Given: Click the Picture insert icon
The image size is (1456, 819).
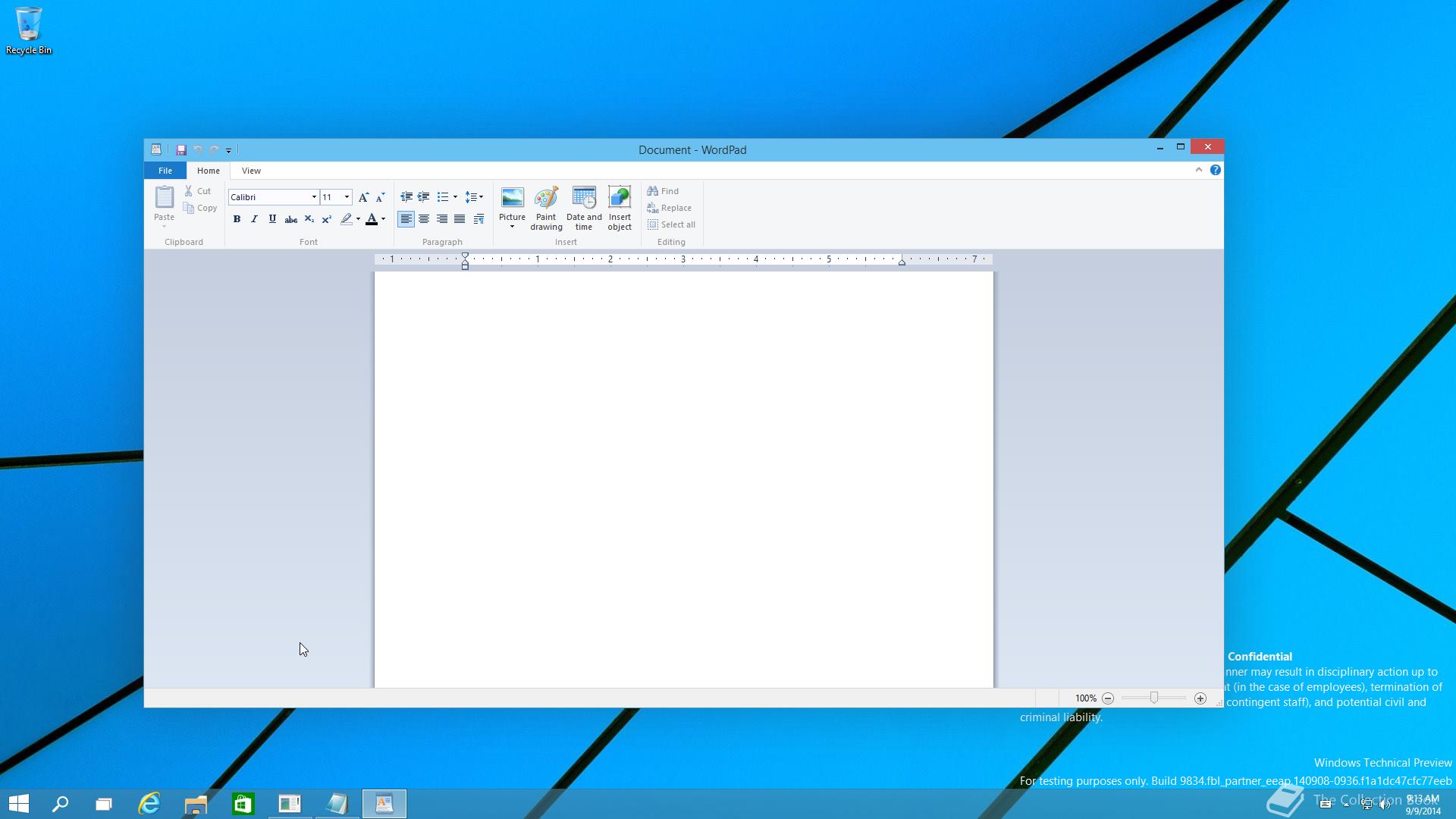Looking at the screenshot, I should click(513, 198).
